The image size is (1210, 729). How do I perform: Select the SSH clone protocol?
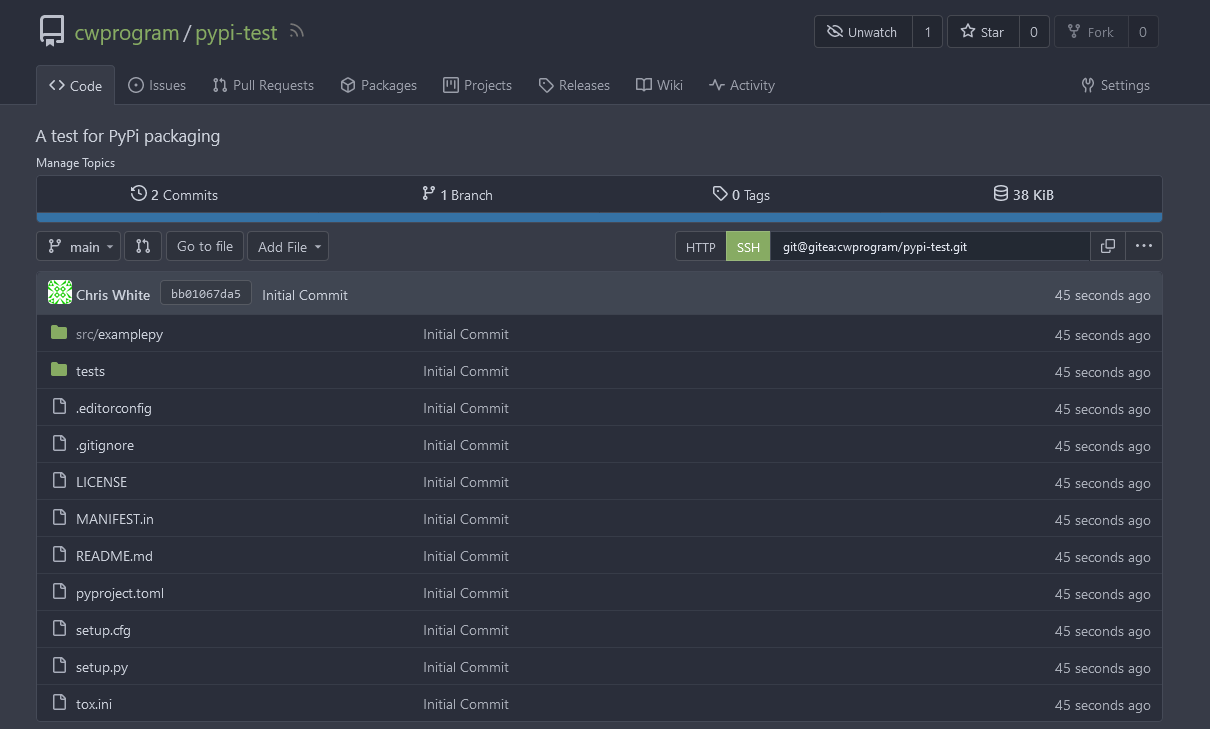tap(748, 247)
